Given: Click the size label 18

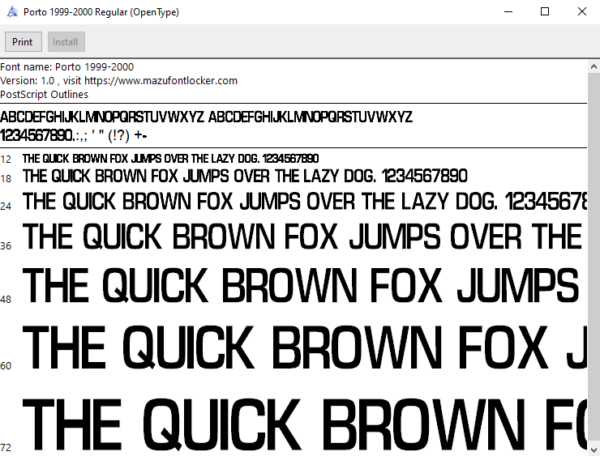Looking at the screenshot, I should tap(6, 178).
